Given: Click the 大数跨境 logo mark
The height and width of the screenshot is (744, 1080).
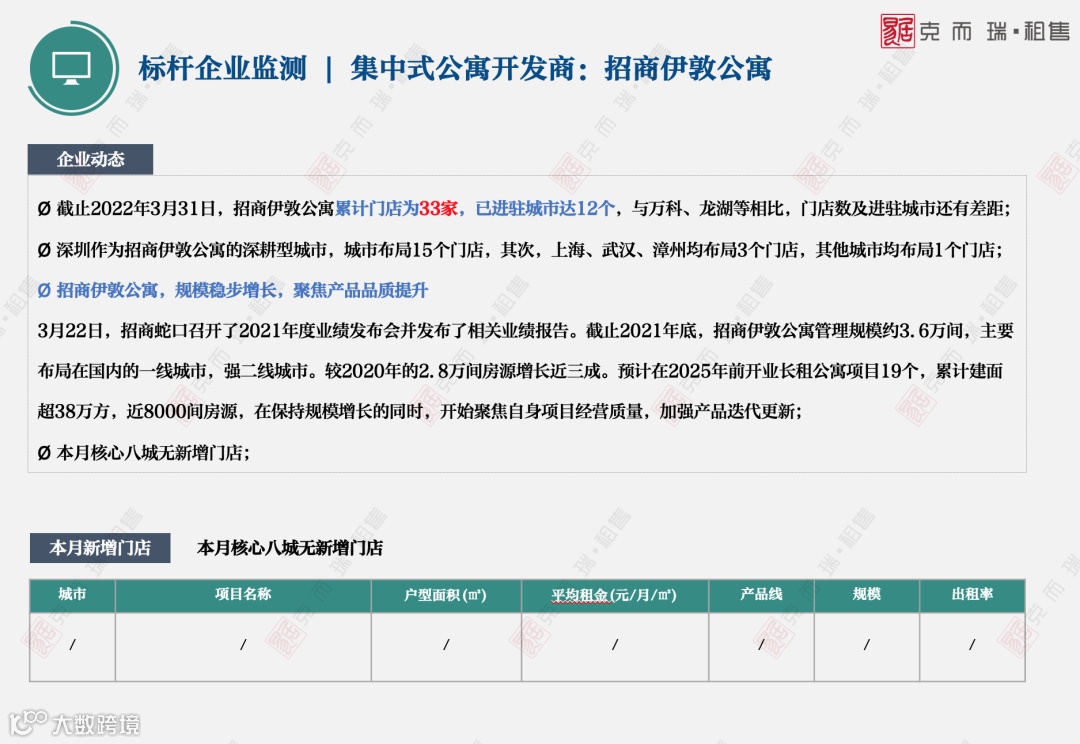Looking at the screenshot, I should [x=26, y=722].
